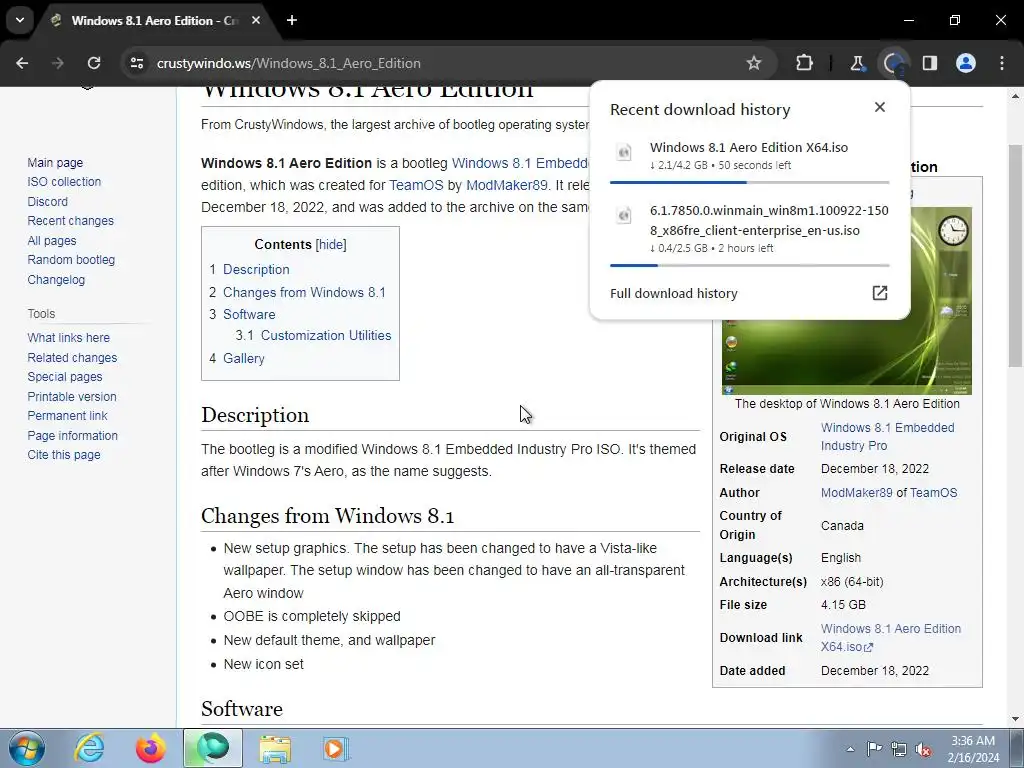The width and height of the screenshot is (1024, 768).
Task: Open ModMaker89 author link in infobox
Action: click(856, 492)
